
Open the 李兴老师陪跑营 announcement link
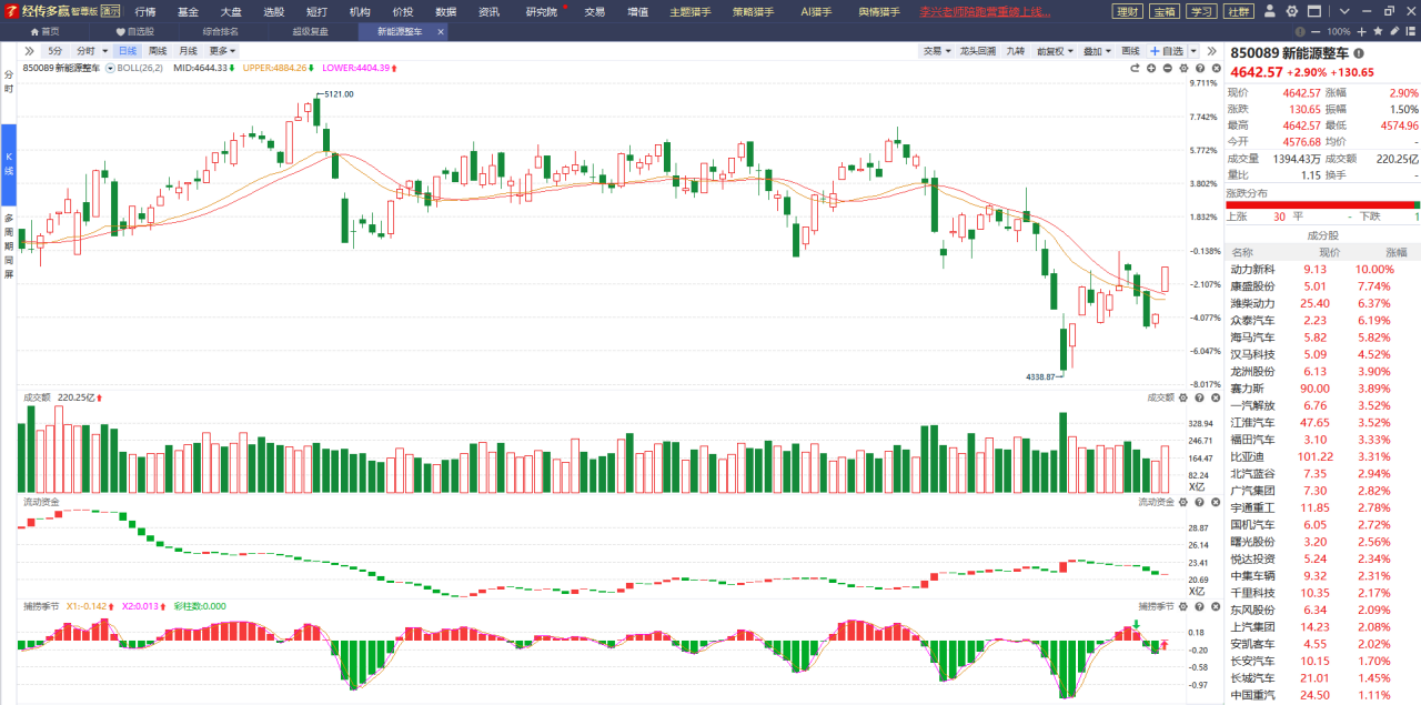[984, 12]
